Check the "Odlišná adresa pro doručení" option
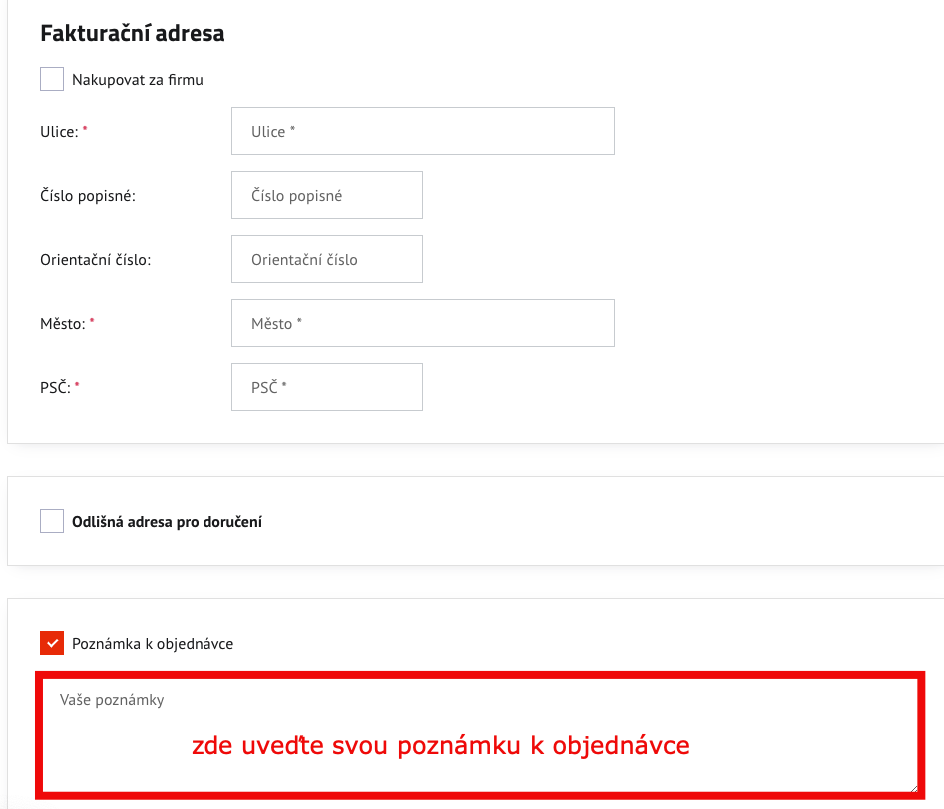This screenshot has width=944, height=809. 51,521
